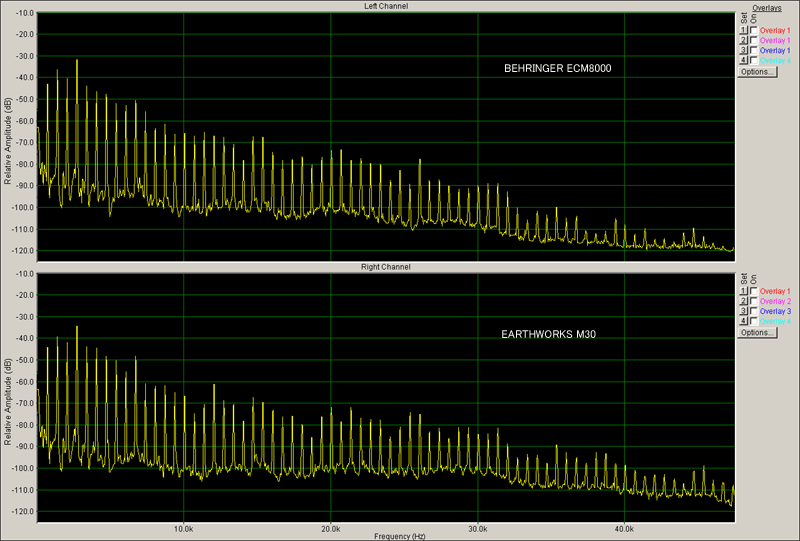Click the EARTHWORKS M30 annotation
The height and width of the screenshot is (541, 800).
click(x=548, y=334)
